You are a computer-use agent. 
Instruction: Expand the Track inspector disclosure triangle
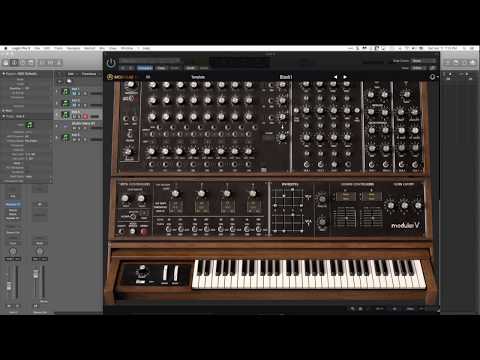tap(4, 116)
